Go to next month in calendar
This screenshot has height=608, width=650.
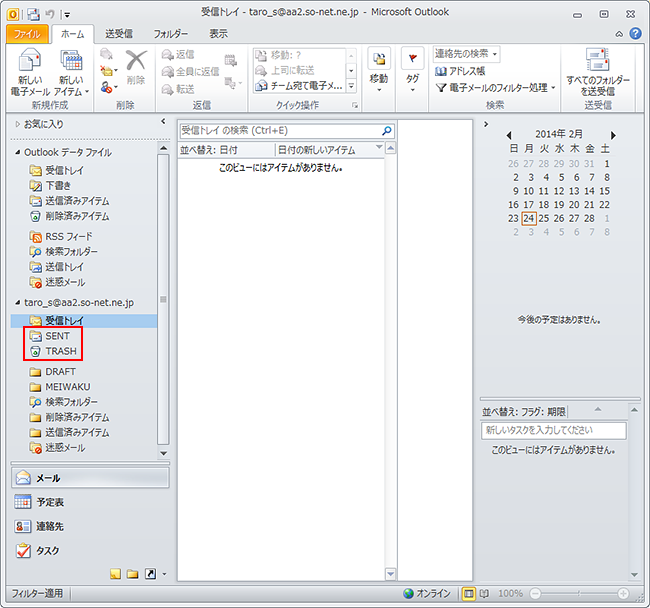coord(613,134)
